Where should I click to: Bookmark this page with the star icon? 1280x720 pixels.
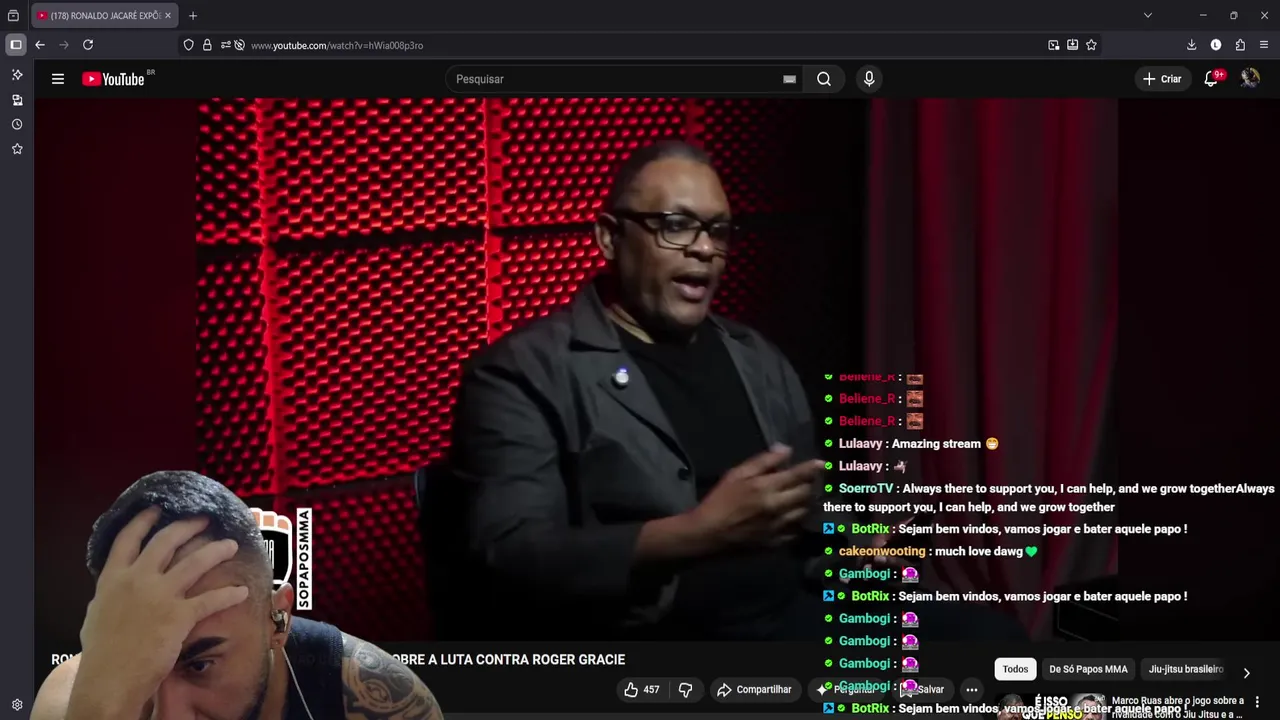pos(1091,45)
